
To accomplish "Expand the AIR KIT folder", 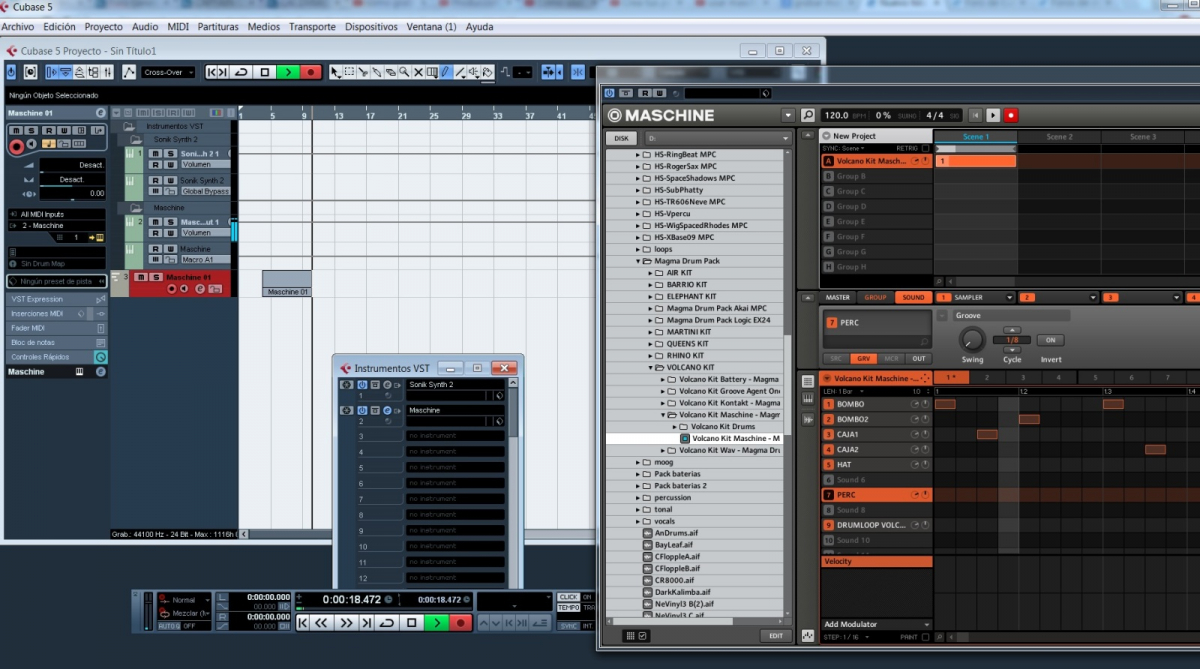I will 649,273.
